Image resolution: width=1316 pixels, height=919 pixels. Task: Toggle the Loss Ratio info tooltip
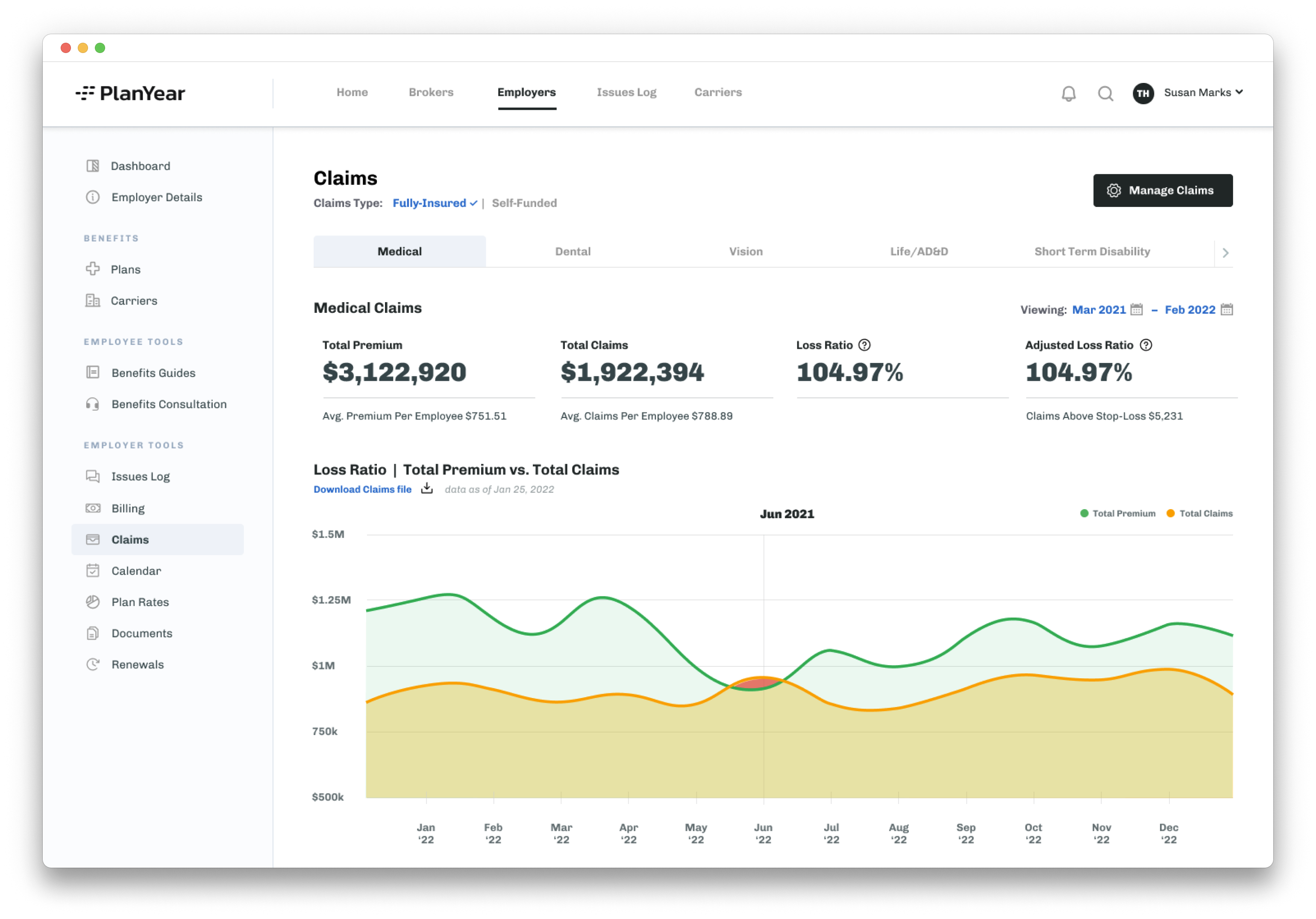(862, 345)
